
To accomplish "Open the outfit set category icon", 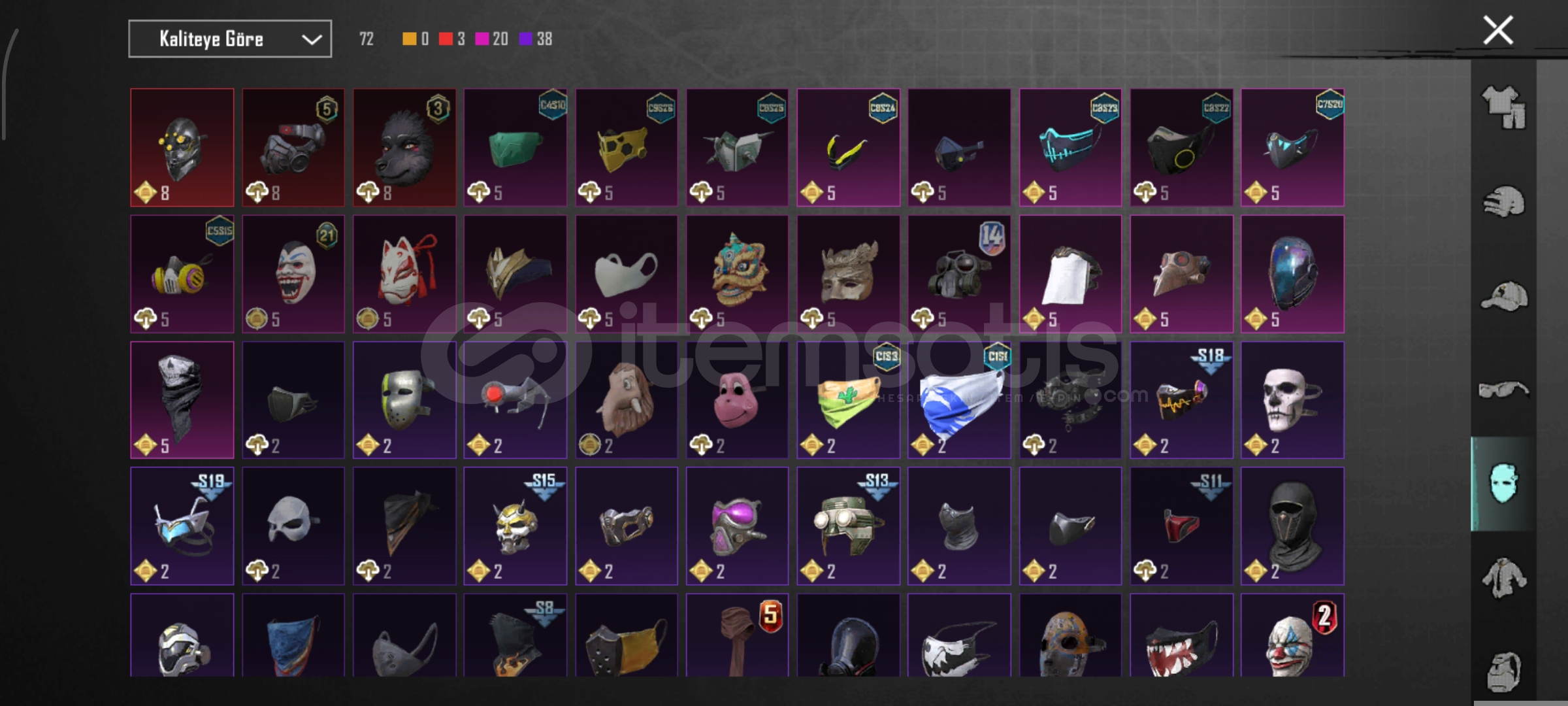I will point(1503,107).
